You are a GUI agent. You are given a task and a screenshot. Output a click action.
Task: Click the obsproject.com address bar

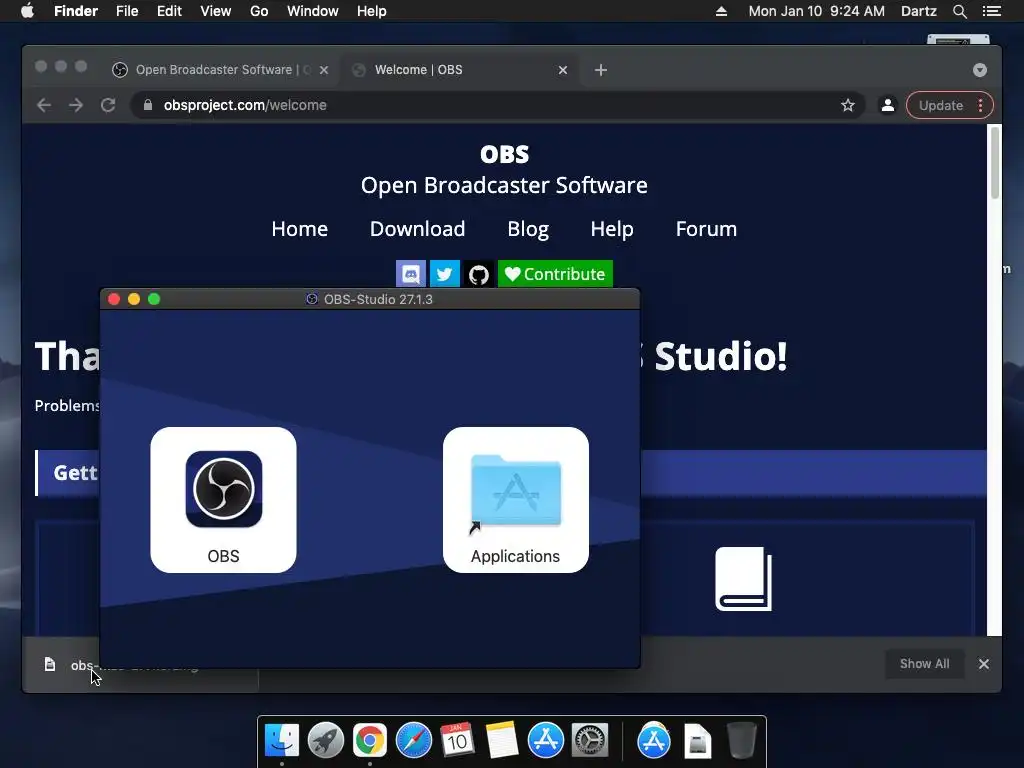(498, 105)
